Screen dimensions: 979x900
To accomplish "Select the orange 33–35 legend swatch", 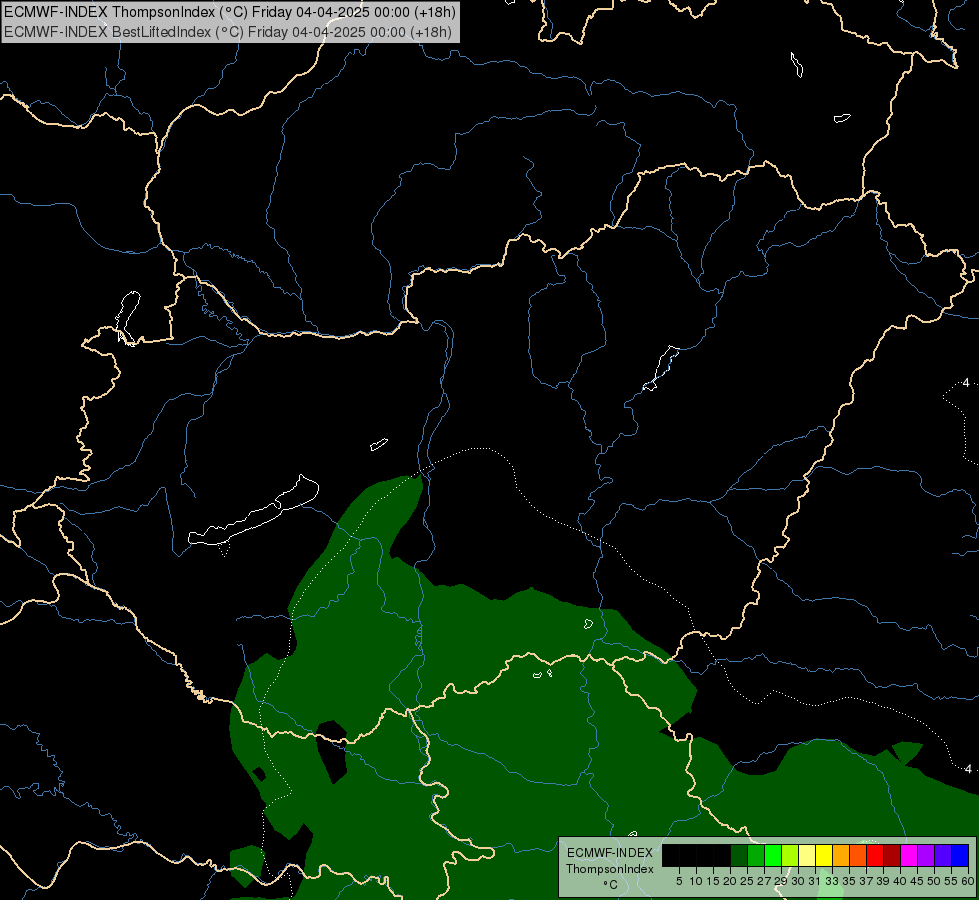I will (x=841, y=855).
